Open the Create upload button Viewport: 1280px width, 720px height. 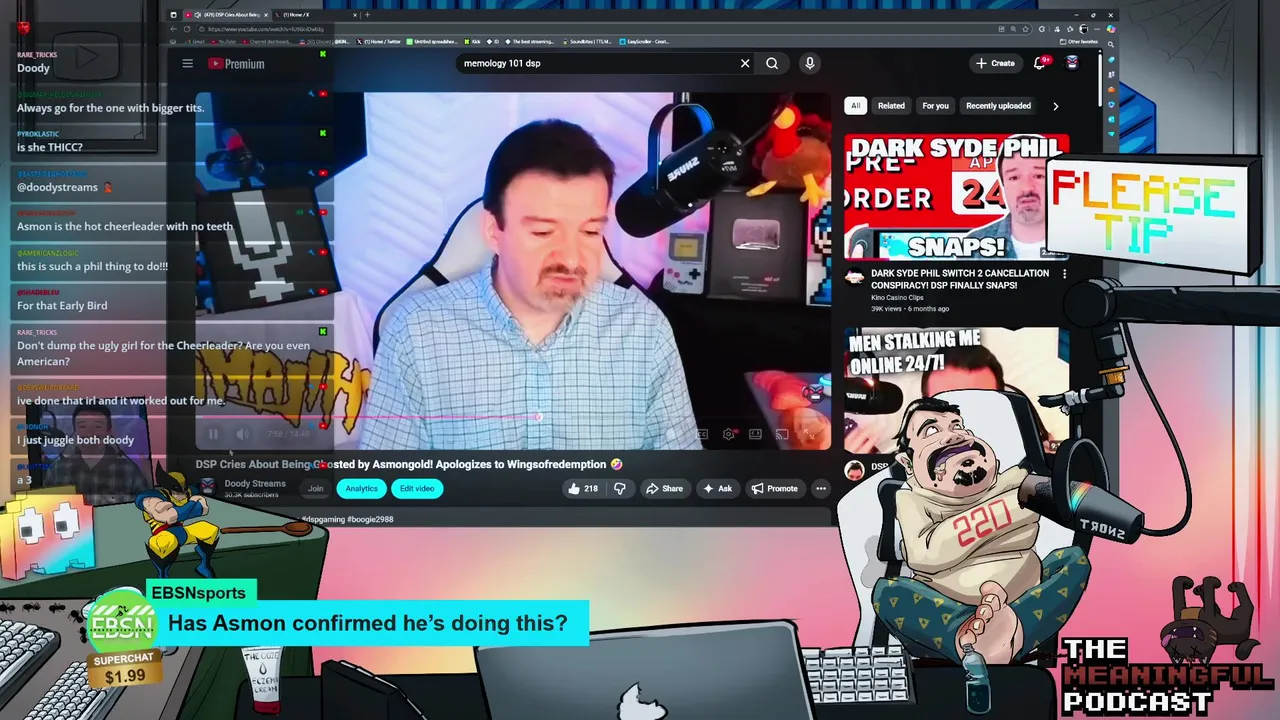(x=995, y=63)
